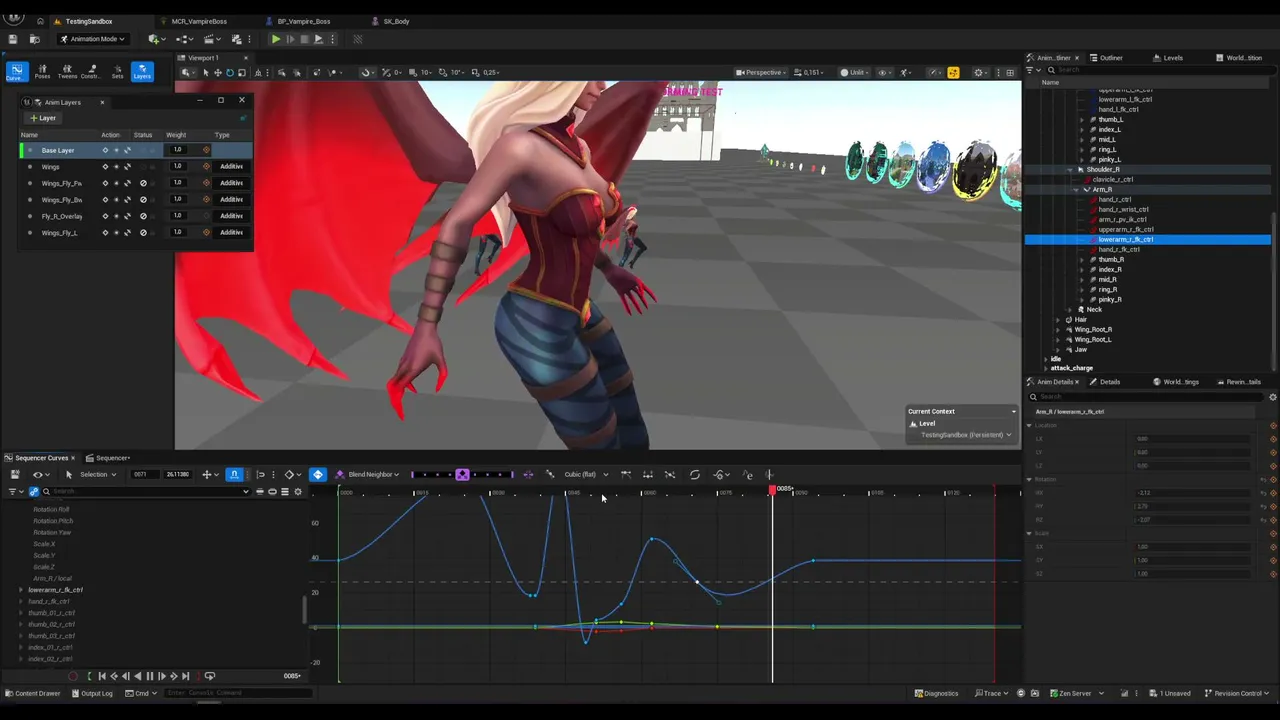This screenshot has height=720, width=1280.
Task: Open the Fly_R_Overlay layer type dropdown
Action: [x=231, y=216]
